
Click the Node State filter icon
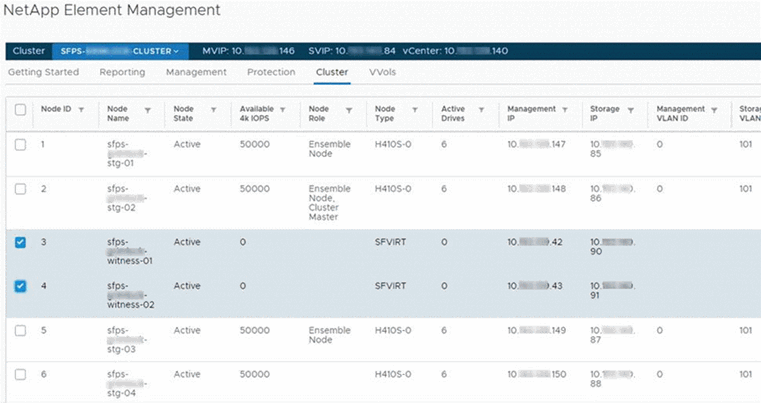[x=214, y=109]
